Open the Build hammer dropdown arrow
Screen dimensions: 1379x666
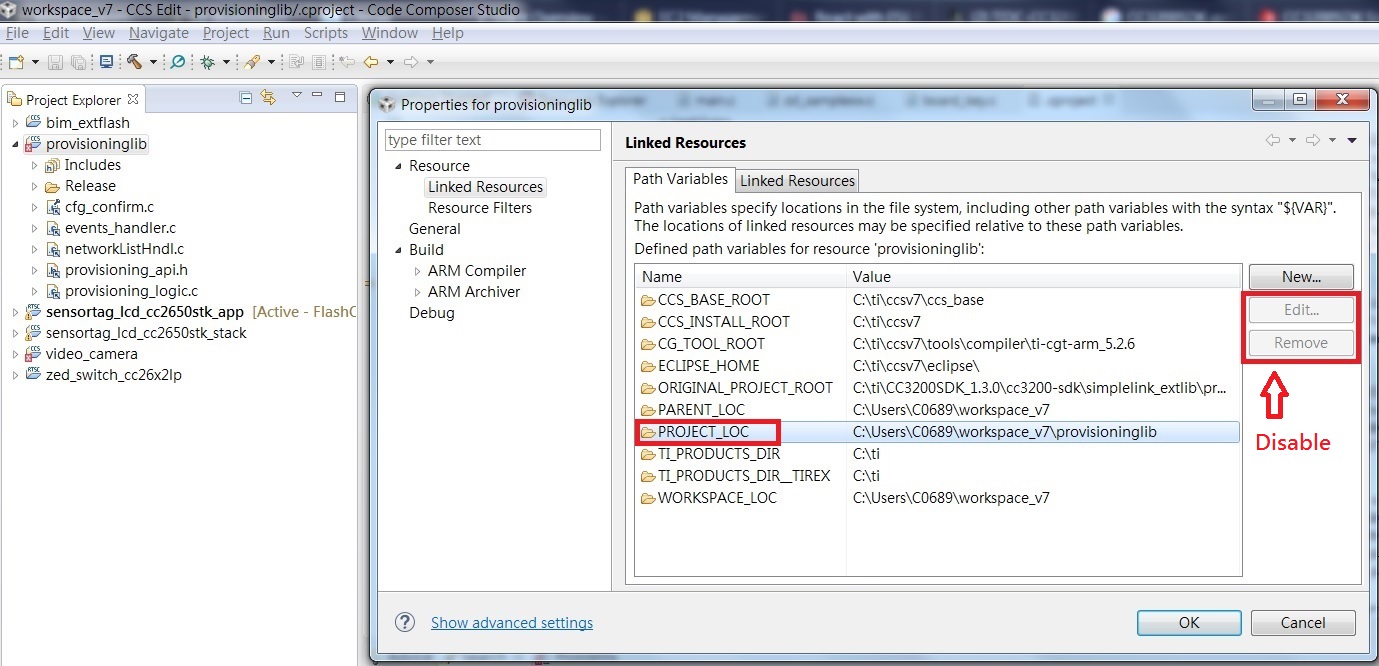153,62
